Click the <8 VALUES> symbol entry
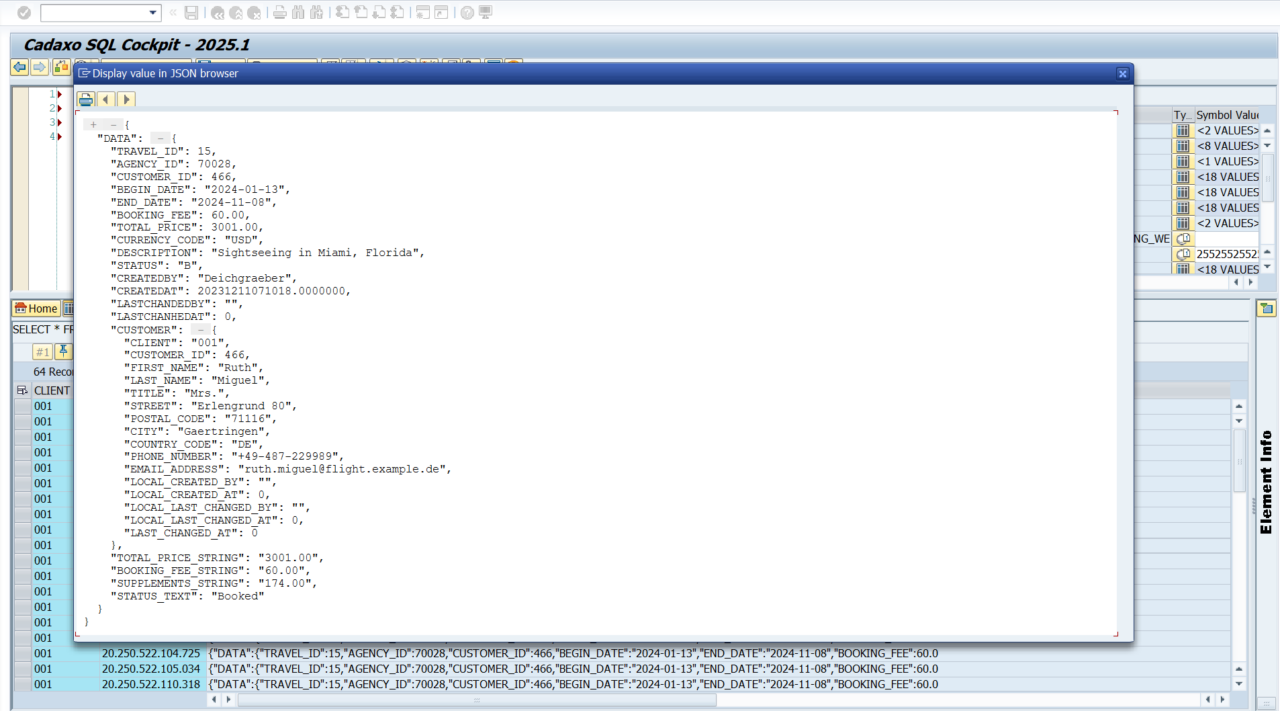Viewport: 1280px width, 711px height. 1227,146
